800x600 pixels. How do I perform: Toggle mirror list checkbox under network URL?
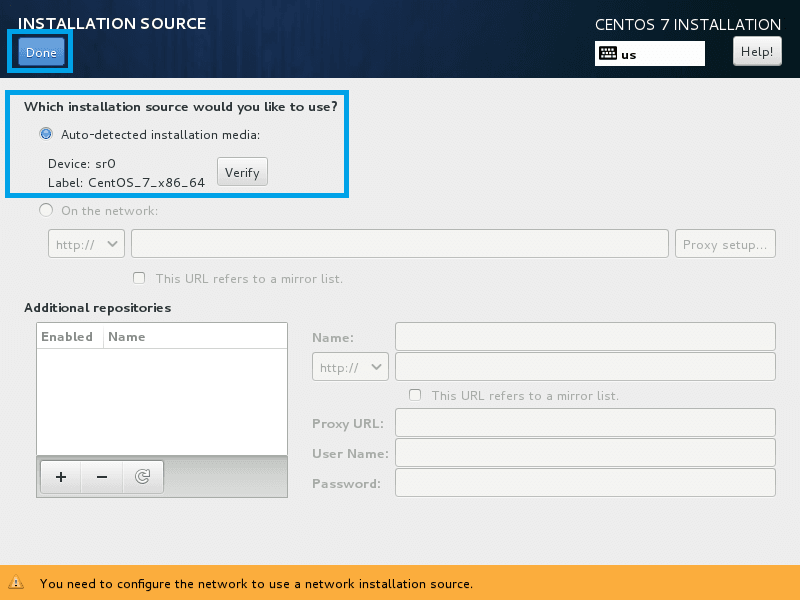[x=139, y=278]
